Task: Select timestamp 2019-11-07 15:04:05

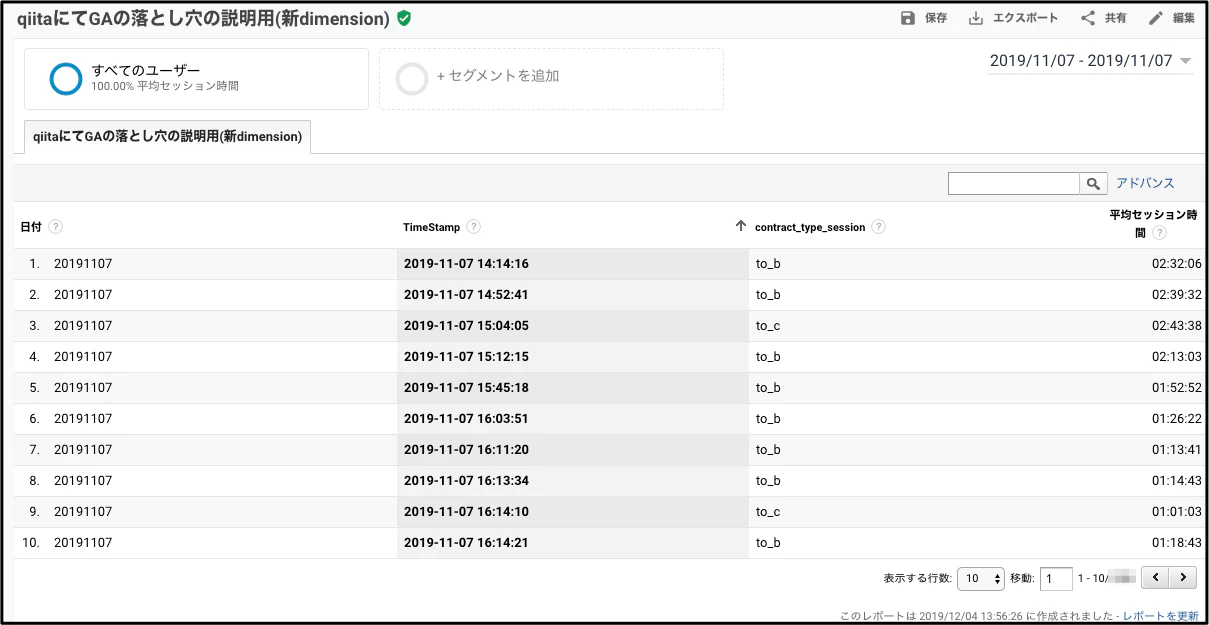Action: point(466,326)
